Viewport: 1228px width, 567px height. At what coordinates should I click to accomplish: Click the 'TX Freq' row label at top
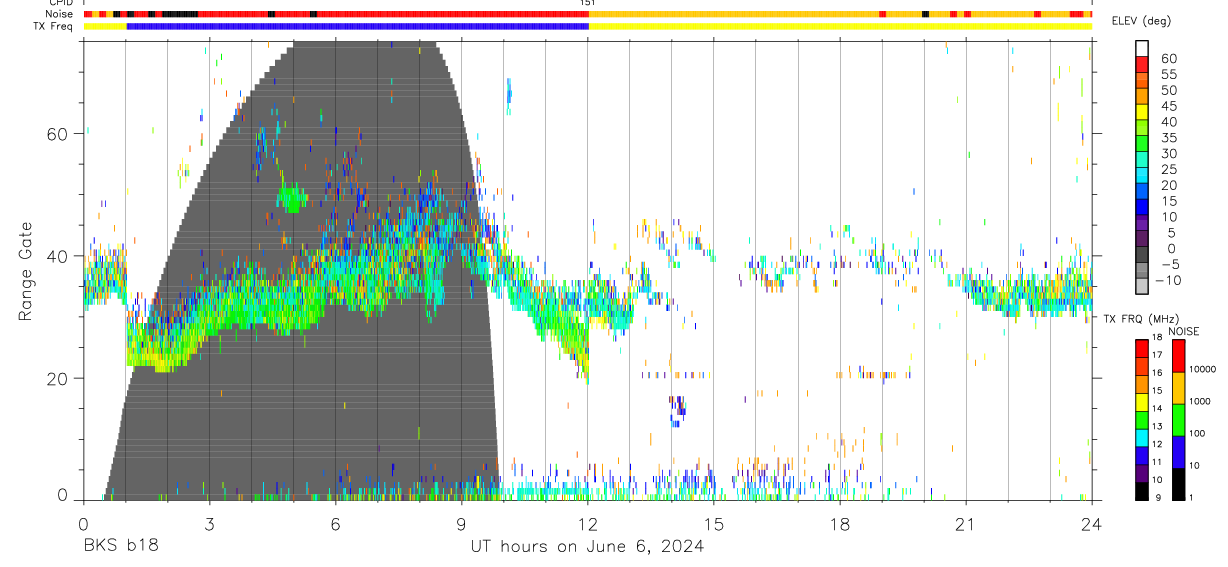[x=53, y=26]
